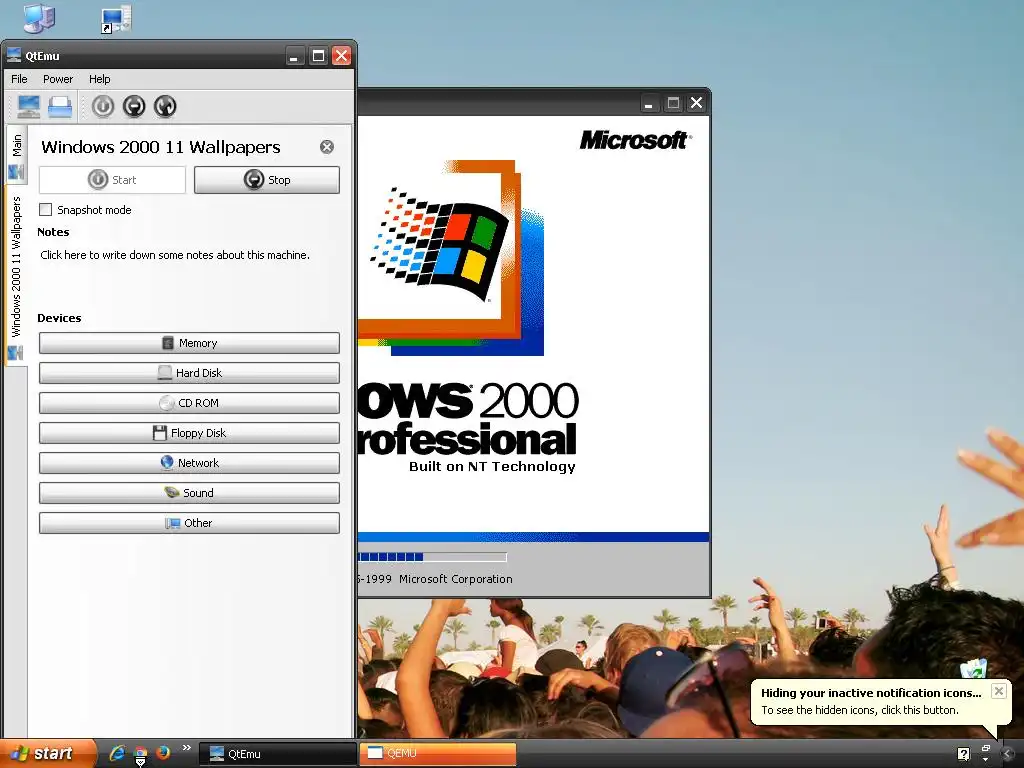Minimize the QEMU window
This screenshot has width=1024, height=768.
point(648,103)
